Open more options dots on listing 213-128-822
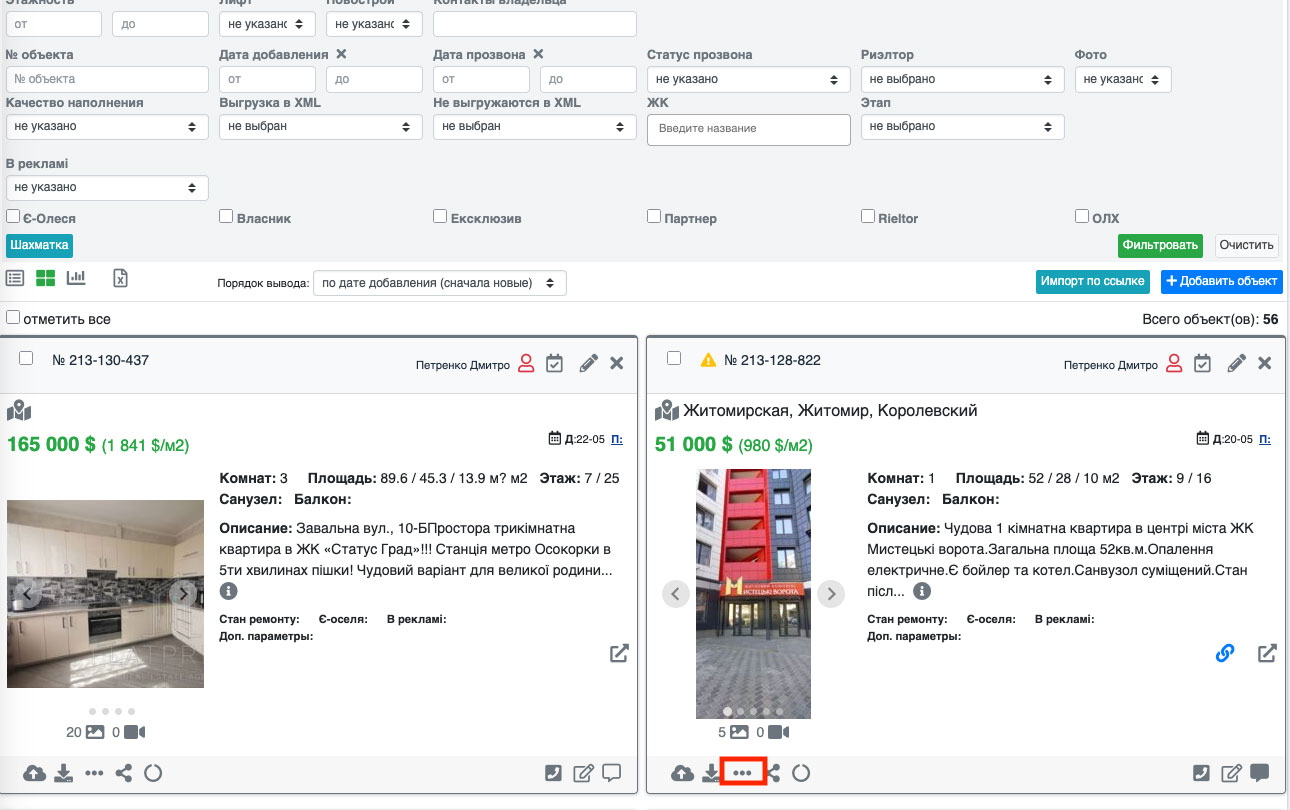Image resolution: width=1290 pixels, height=810 pixels. [x=742, y=773]
